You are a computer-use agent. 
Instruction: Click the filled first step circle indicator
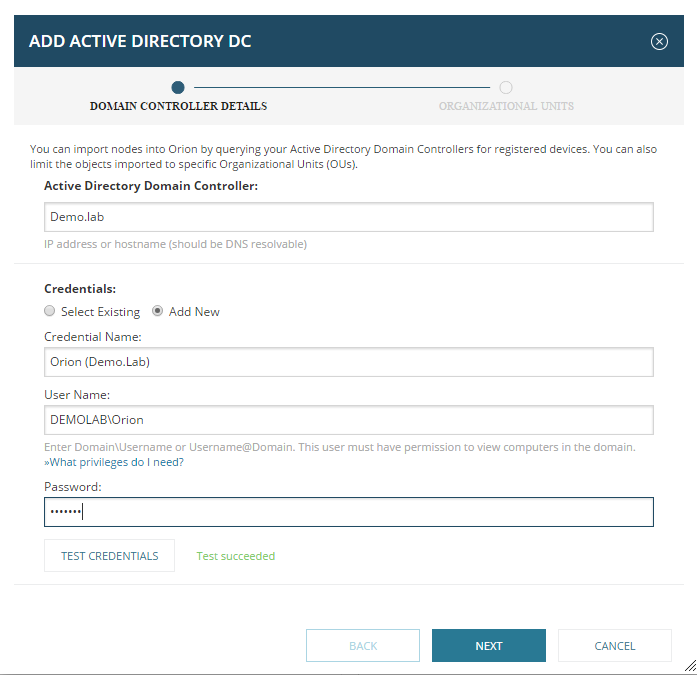178,87
